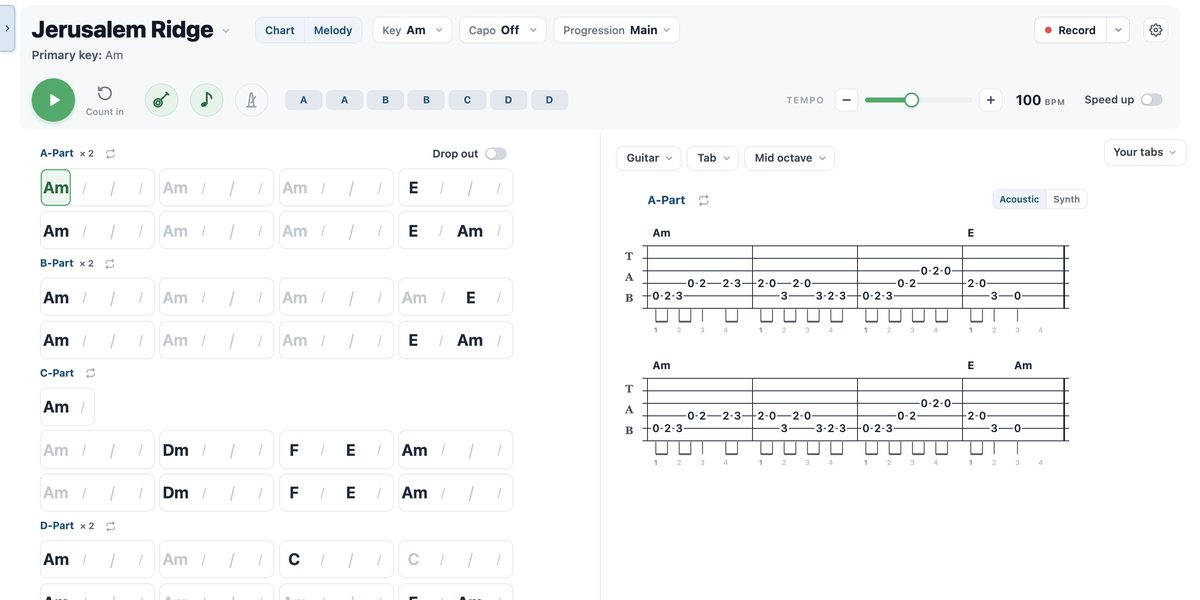
Task: Click the B-Part section heading
Action: tap(57, 264)
